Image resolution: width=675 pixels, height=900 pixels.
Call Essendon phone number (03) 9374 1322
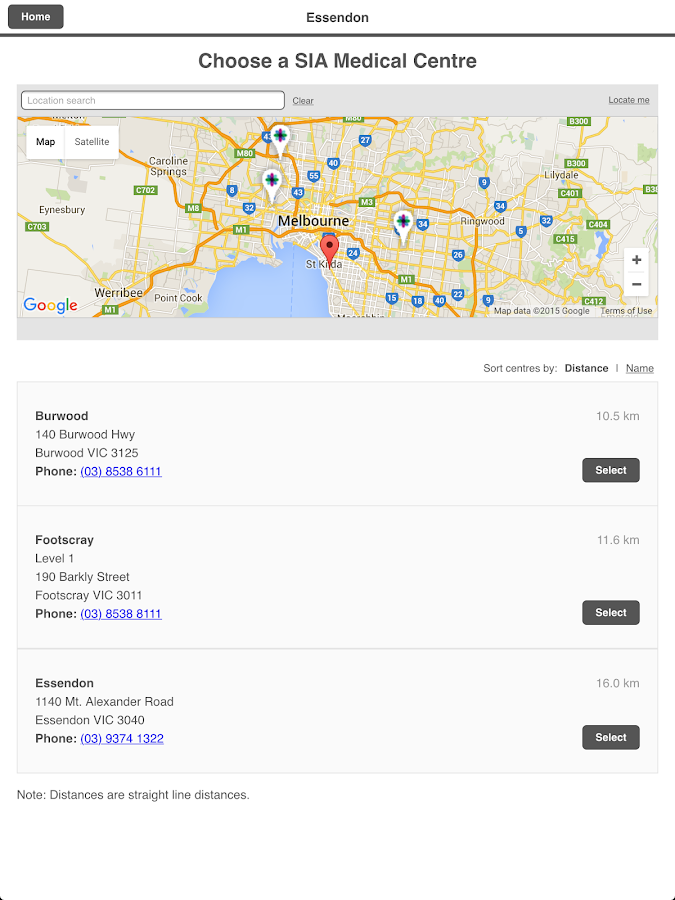[x=122, y=738]
